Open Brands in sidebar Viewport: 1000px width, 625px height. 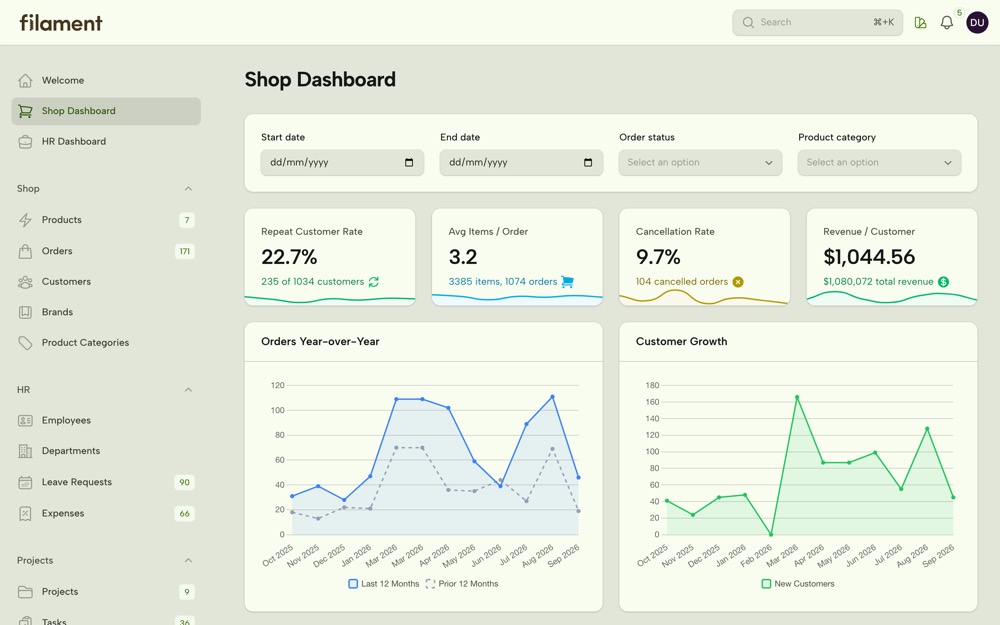(x=106, y=312)
